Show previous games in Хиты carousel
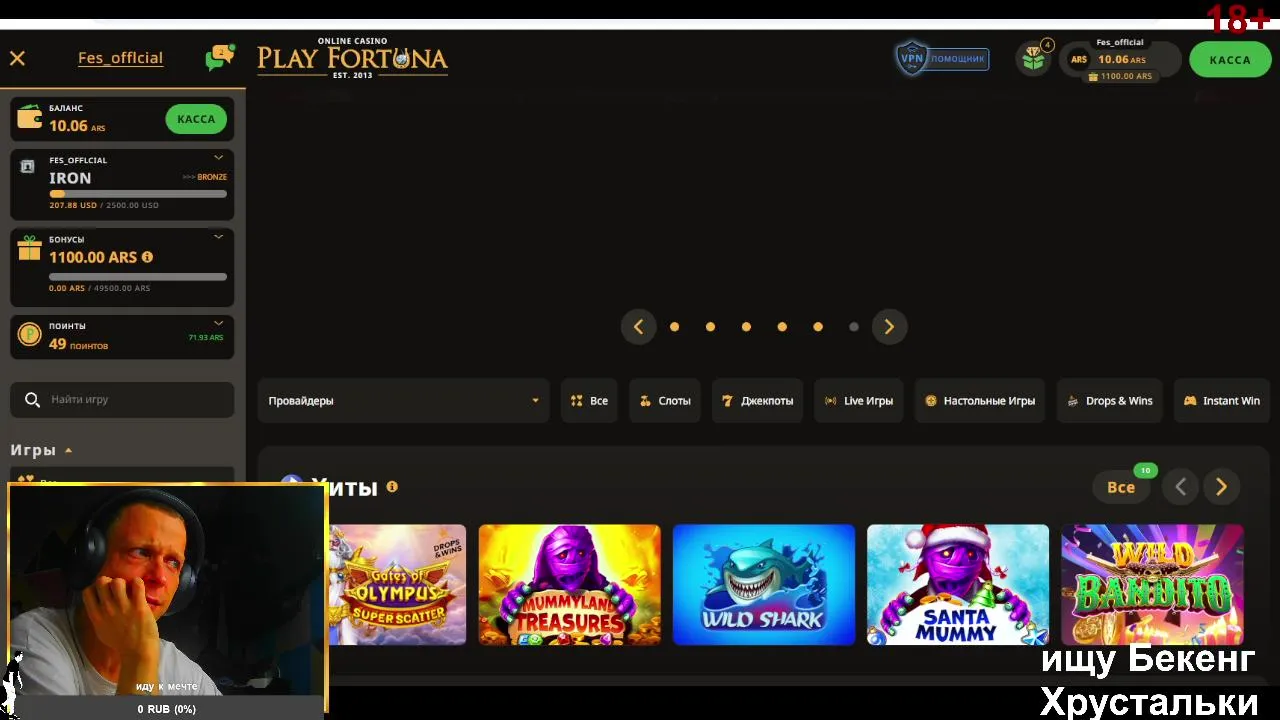Image resolution: width=1280 pixels, height=720 pixels. click(x=1180, y=487)
